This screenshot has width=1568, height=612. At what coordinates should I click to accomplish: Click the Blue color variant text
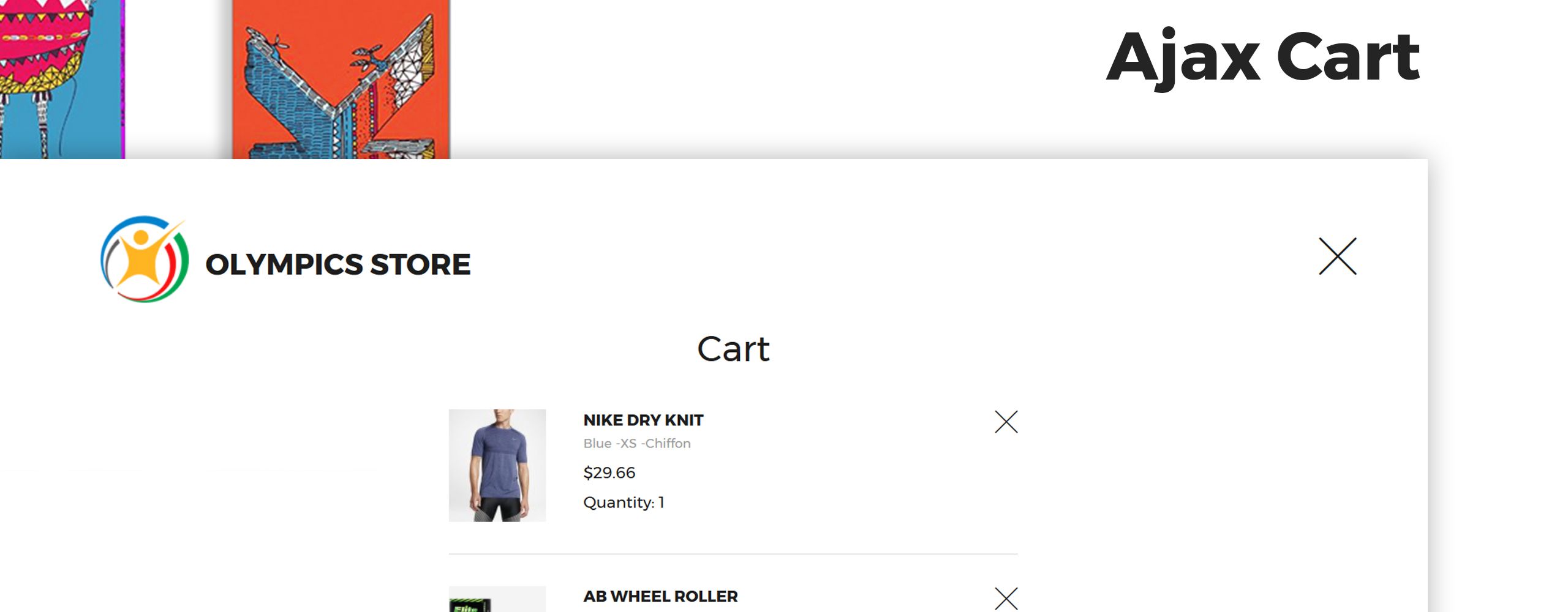click(597, 444)
